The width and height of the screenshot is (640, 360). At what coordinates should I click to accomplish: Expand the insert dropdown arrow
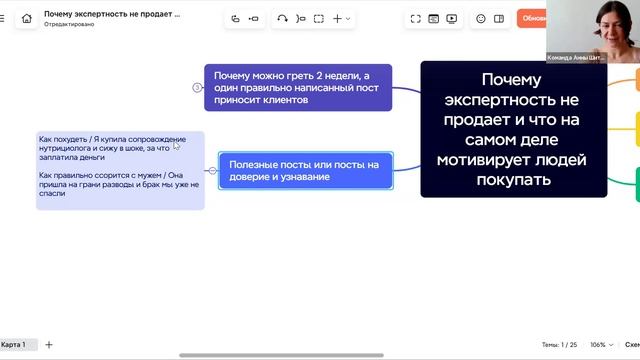[348, 19]
